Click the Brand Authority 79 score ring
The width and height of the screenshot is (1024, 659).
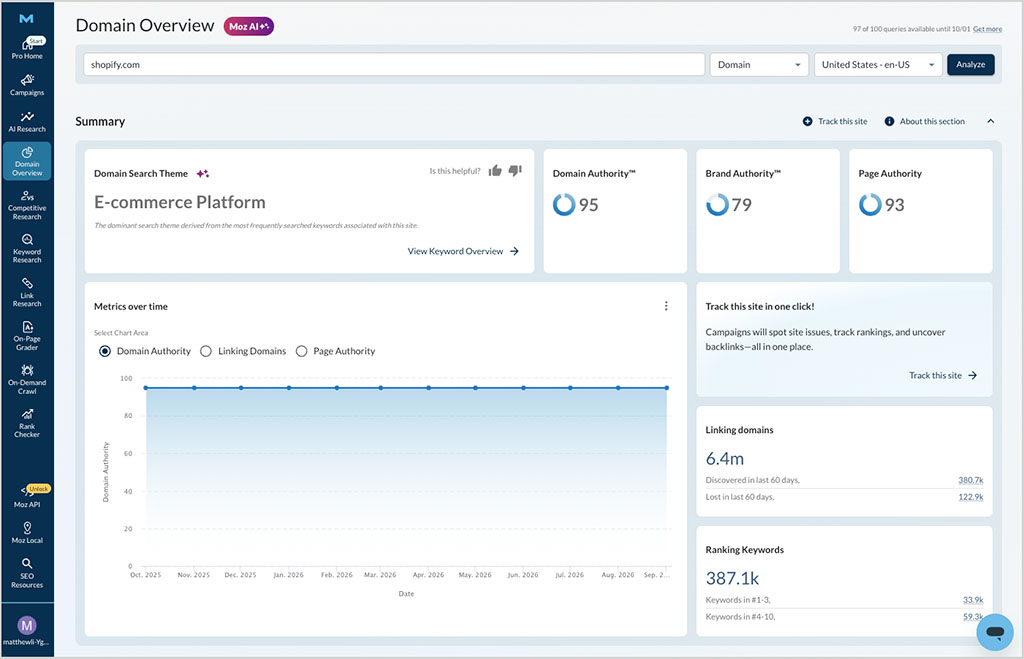click(717, 204)
